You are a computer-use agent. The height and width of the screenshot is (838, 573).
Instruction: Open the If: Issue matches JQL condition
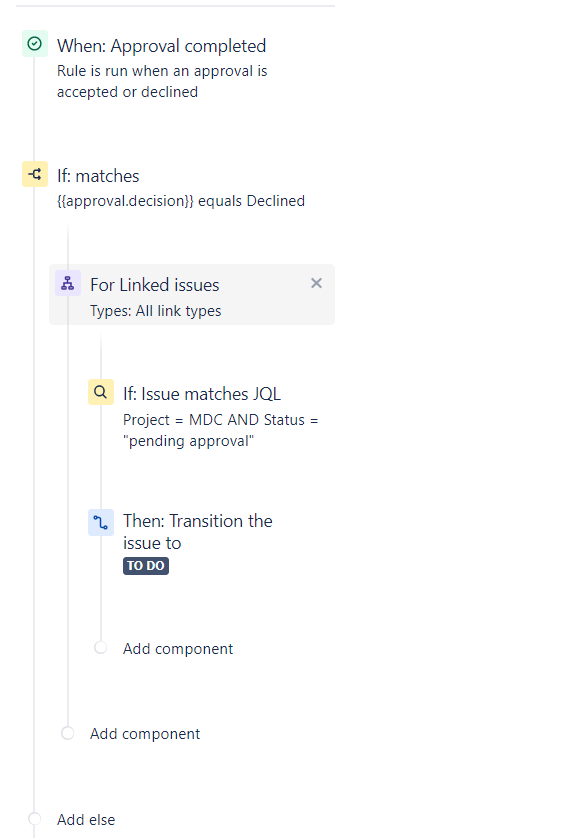tap(202, 394)
